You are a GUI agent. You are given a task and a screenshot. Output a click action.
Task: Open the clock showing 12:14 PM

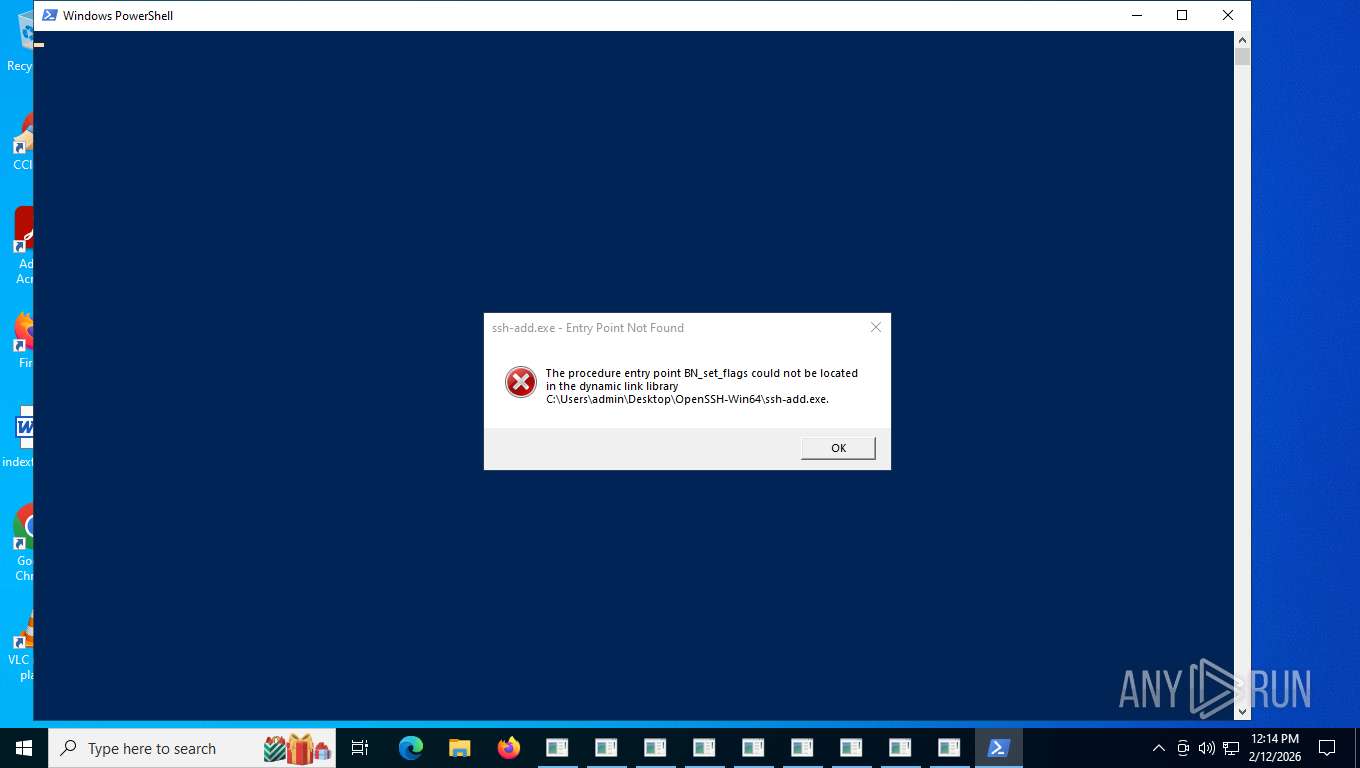pos(1275,748)
